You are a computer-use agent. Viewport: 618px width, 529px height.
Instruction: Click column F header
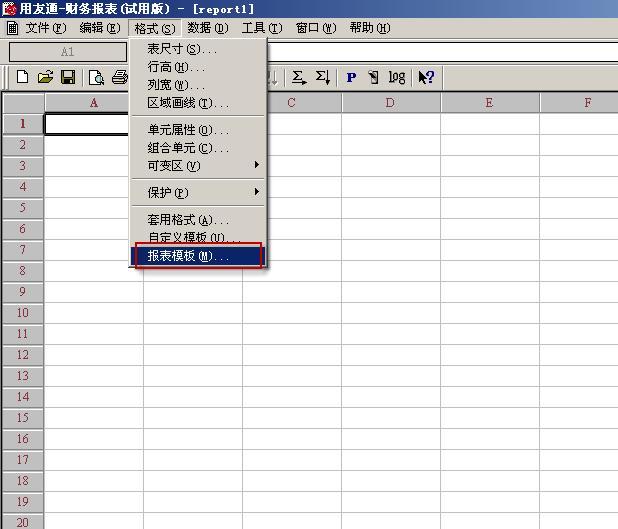click(x=579, y=103)
